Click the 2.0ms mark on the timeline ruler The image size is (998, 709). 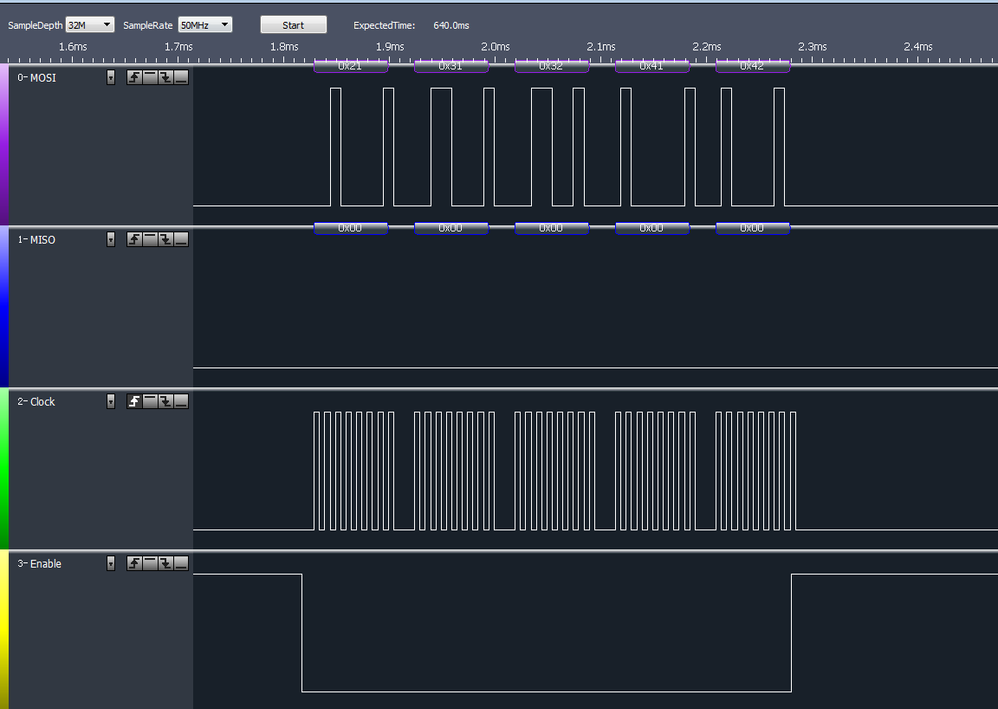click(496, 46)
